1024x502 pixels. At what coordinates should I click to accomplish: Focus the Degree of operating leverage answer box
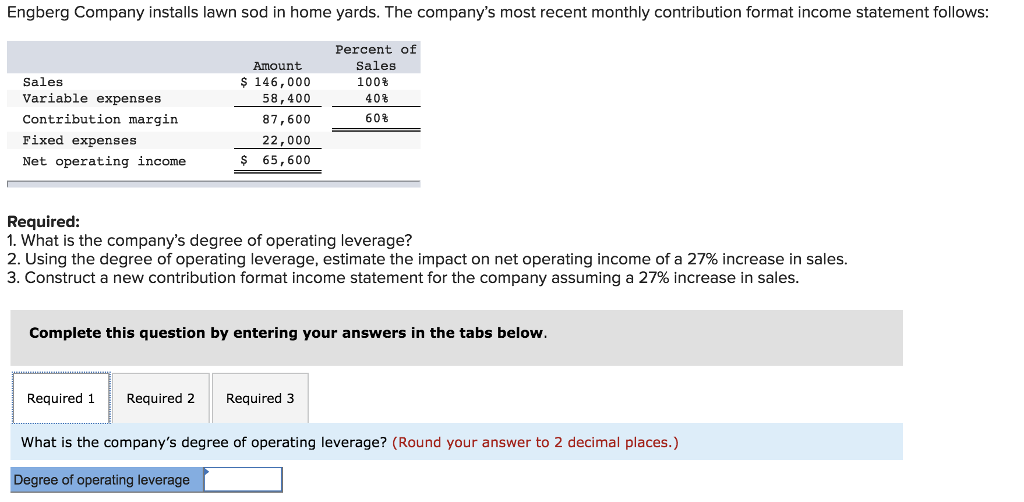(244, 480)
